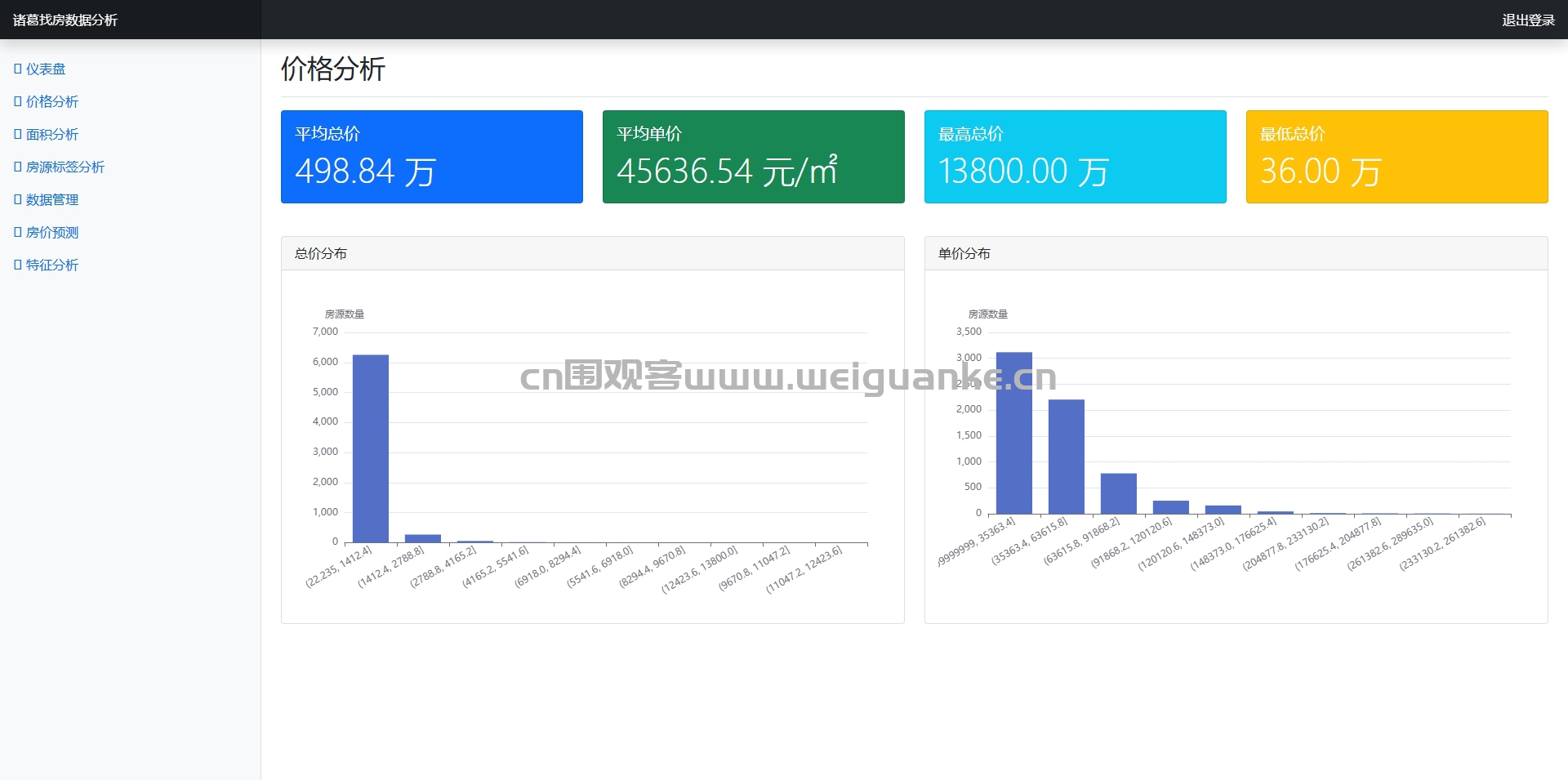
Task: Click the tallest bar in 总价分布 chart
Action: pyautogui.click(x=371, y=448)
